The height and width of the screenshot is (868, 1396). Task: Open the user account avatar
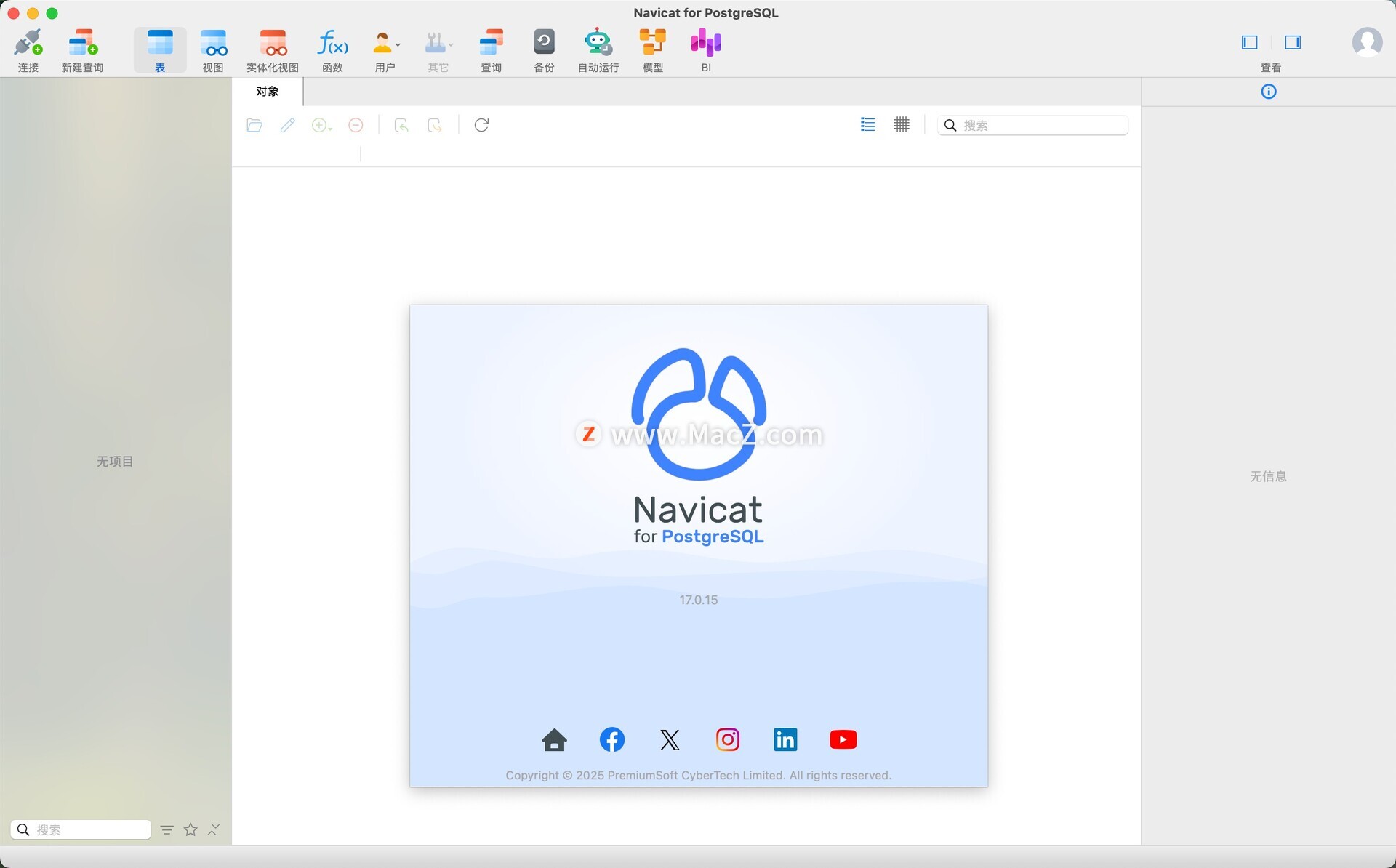pos(1367,42)
